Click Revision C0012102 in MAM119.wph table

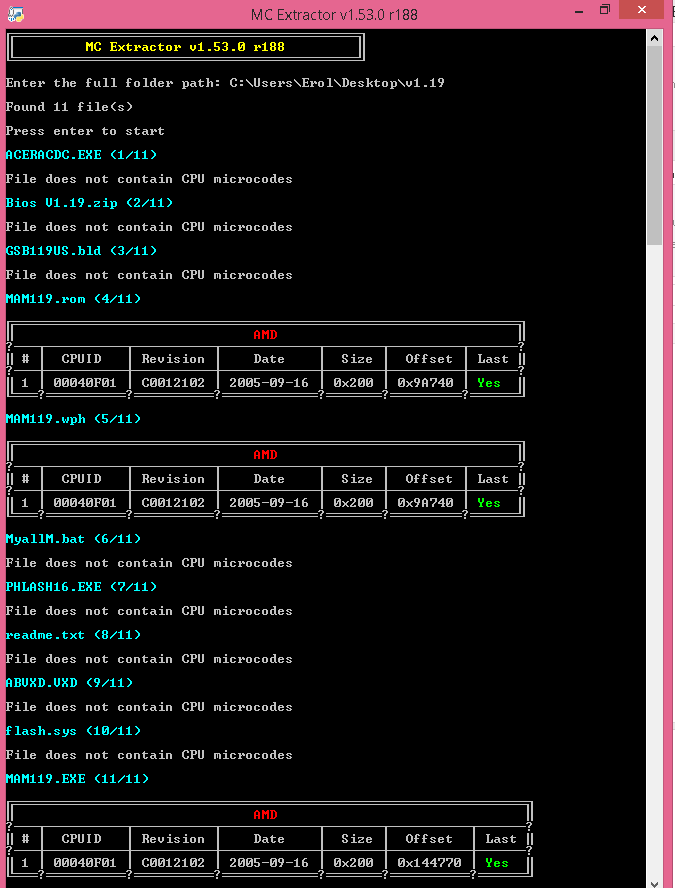click(x=173, y=503)
